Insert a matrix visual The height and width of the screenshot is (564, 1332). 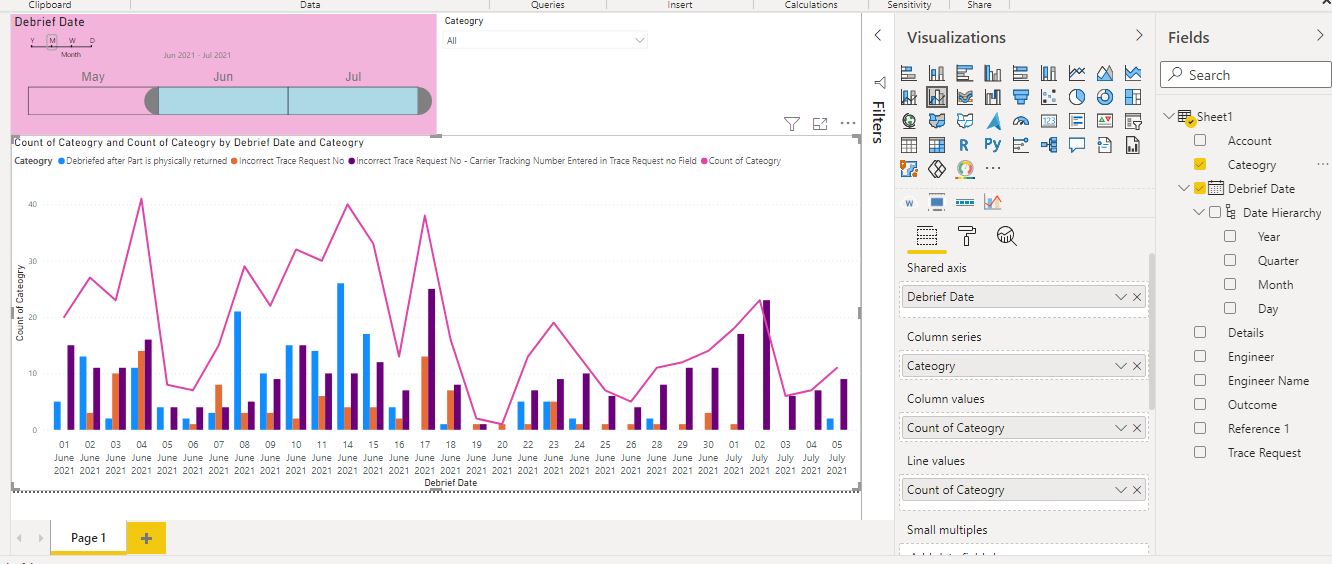pyautogui.click(x=937, y=145)
